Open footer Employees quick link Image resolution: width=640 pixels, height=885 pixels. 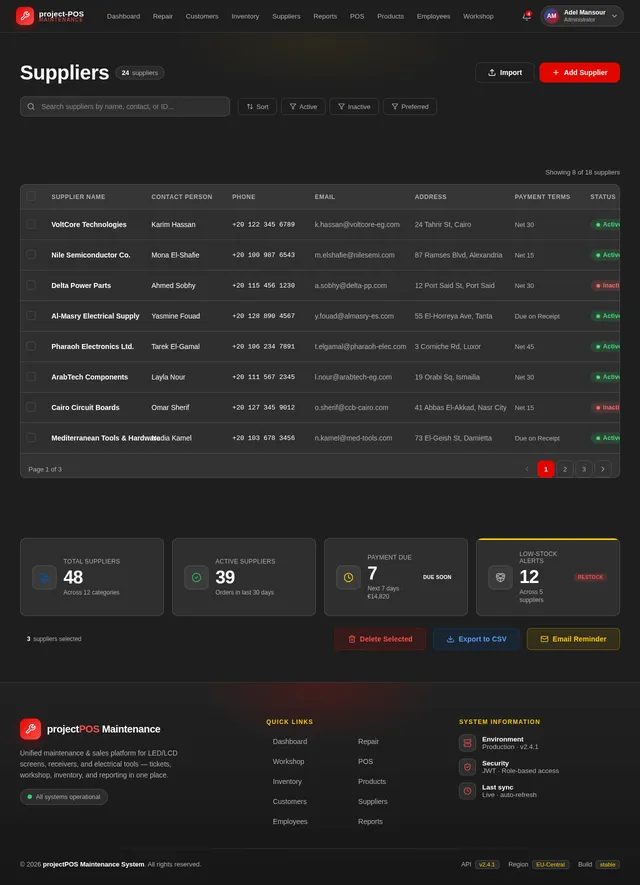point(290,821)
